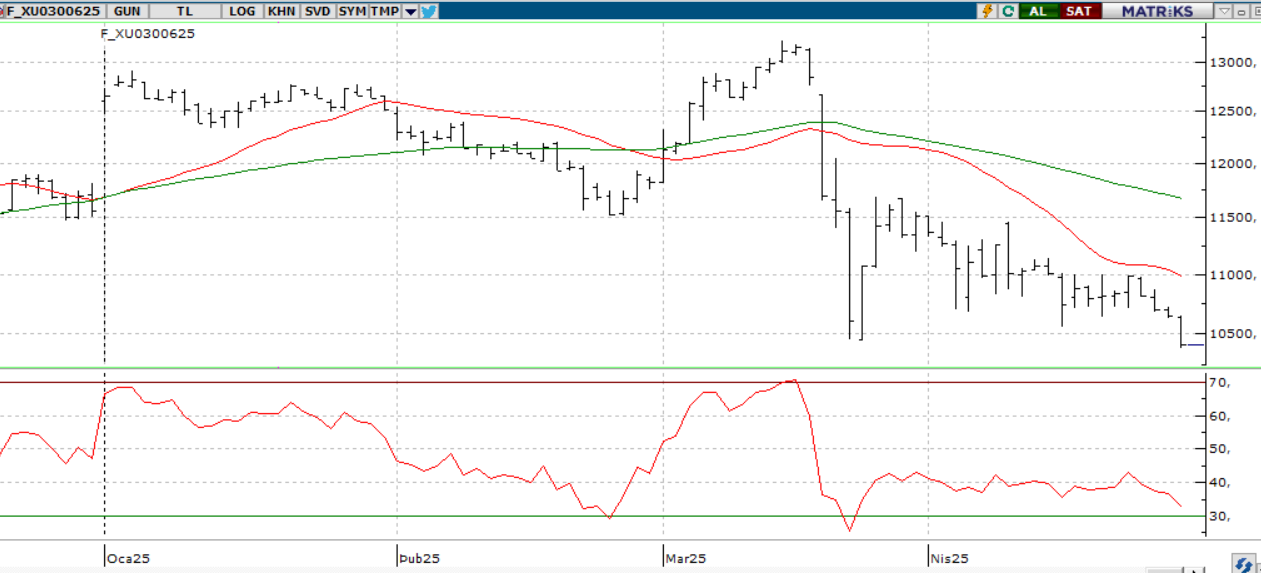
Task: Toggle the SYM option
Action: tap(352, 11)
